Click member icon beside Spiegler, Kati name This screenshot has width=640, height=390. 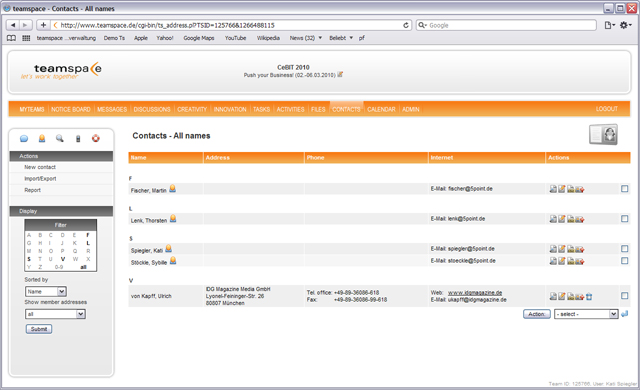point(169,248)
